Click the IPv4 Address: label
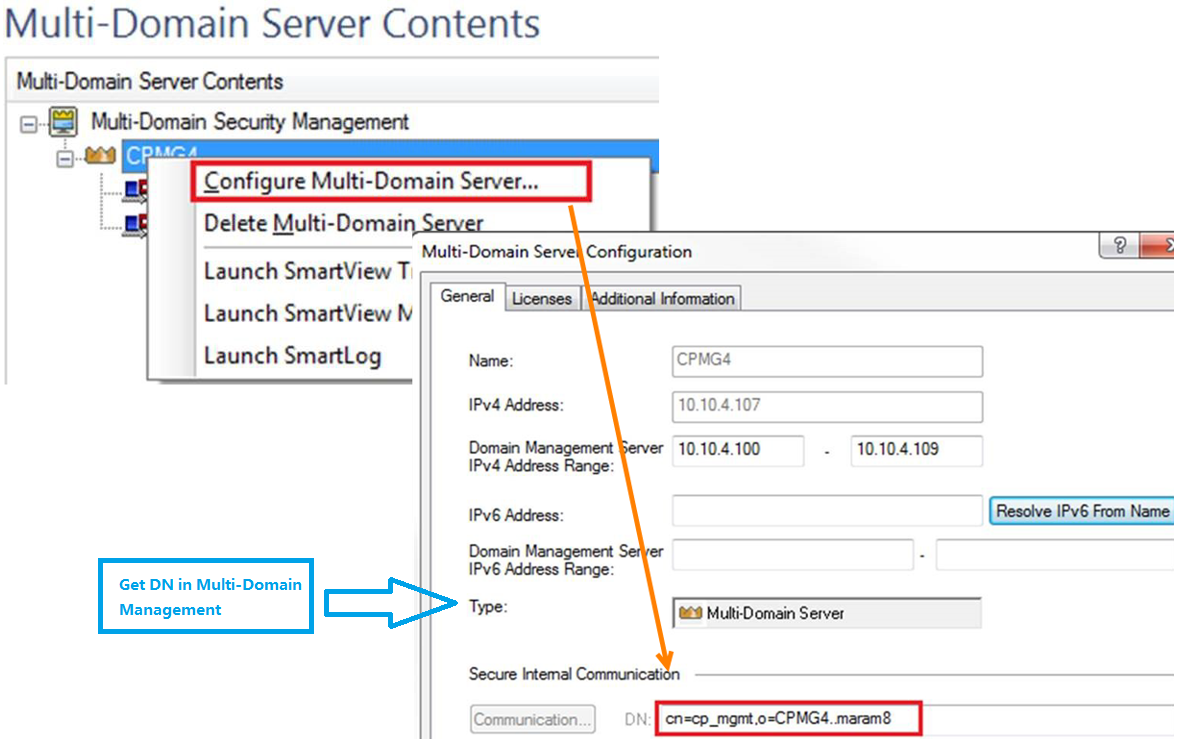Image resolution: width=1178 pixels, height=739 pixels. tap(516, 405)
